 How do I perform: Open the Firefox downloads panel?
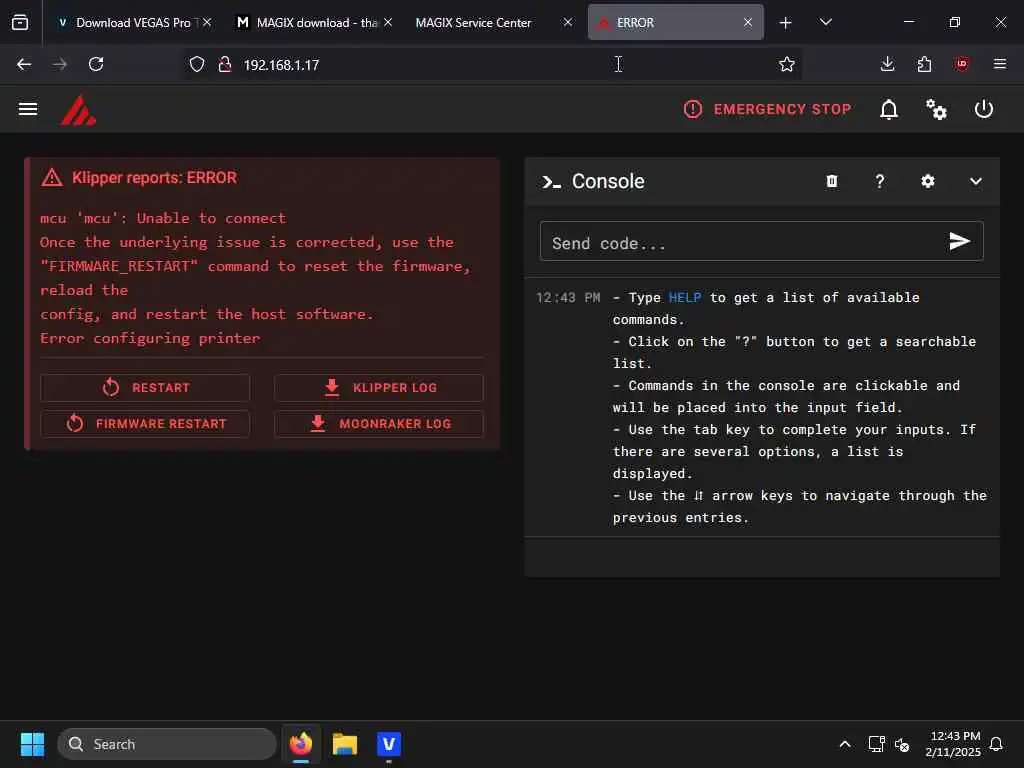coord(887,64)
